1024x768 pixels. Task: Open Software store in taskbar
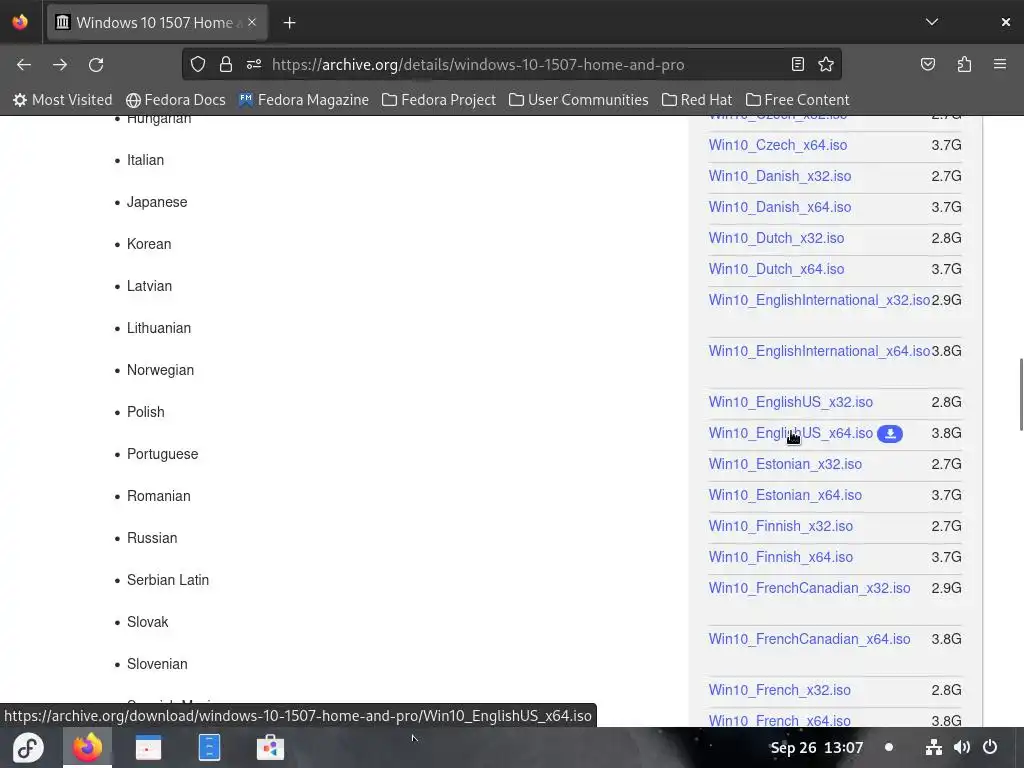(x=270, y=747)
